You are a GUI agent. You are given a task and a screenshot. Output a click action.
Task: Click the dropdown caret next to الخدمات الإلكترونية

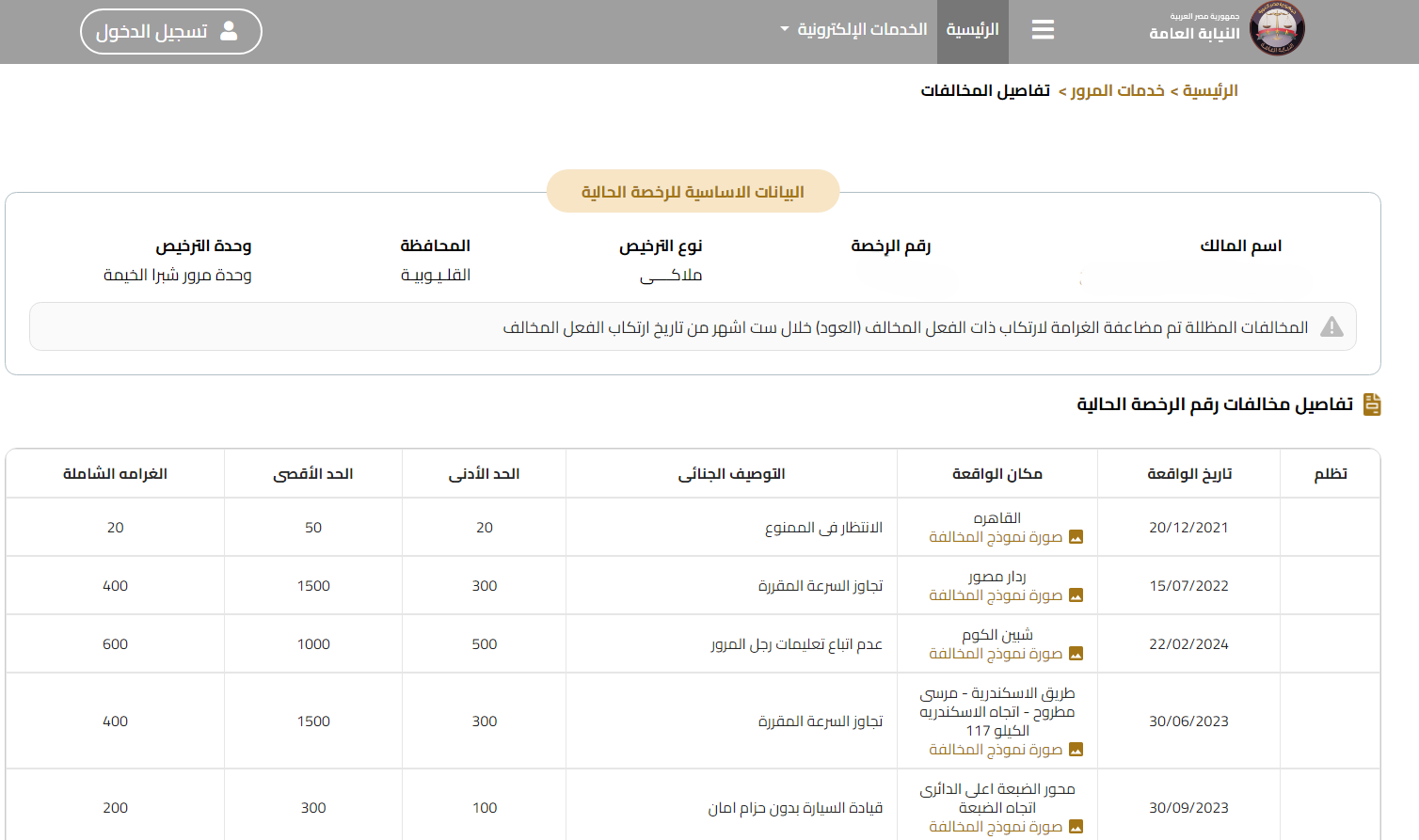pyautogui.click(x=785, y=30)
